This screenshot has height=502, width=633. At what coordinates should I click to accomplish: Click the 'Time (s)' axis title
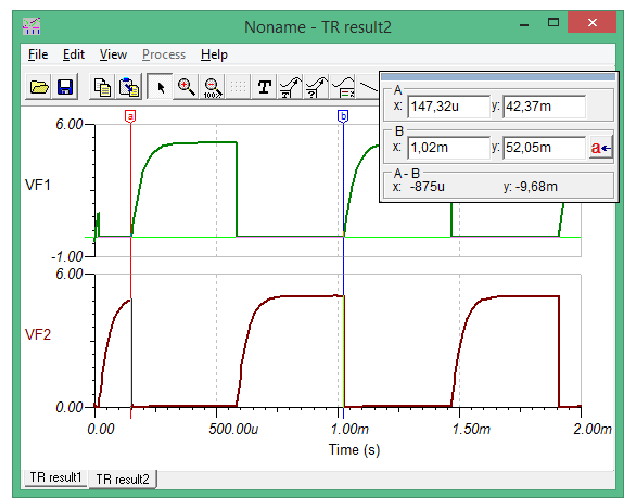point(354,450)
